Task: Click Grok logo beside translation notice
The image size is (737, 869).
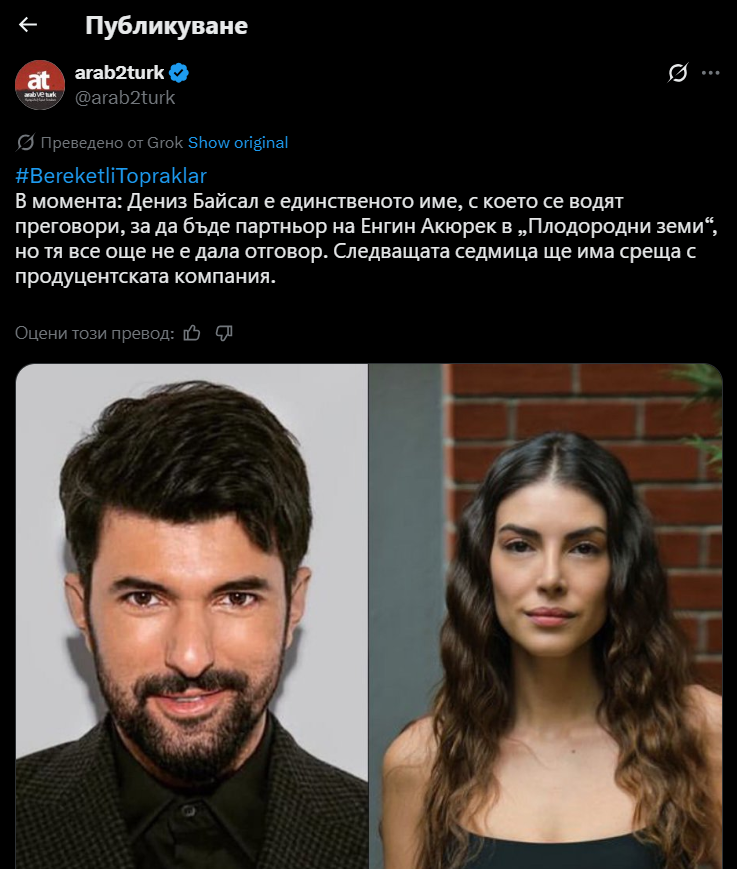Action: (x=25, y=142)
